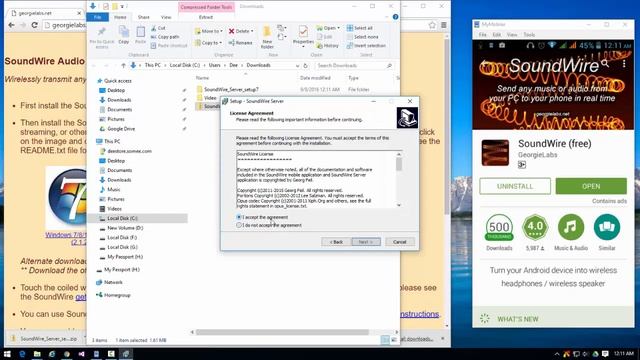640x360 pixels.
Task: Click the Open button in the phone window
Action: click(x=591, y=186)
